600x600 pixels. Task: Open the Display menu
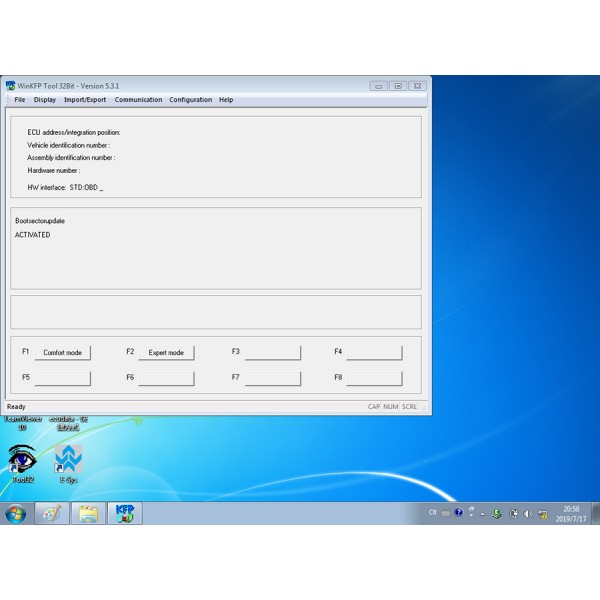pos(45,99)
